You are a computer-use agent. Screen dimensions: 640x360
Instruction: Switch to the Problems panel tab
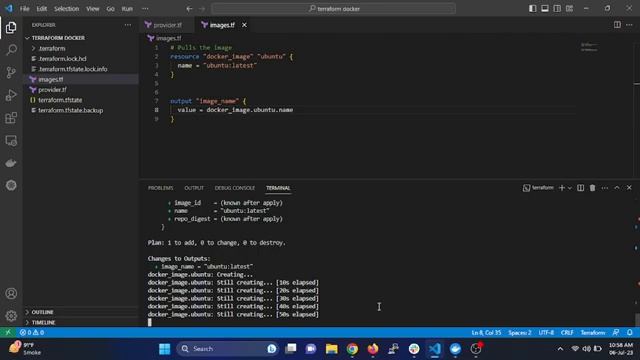pos(160,188)
